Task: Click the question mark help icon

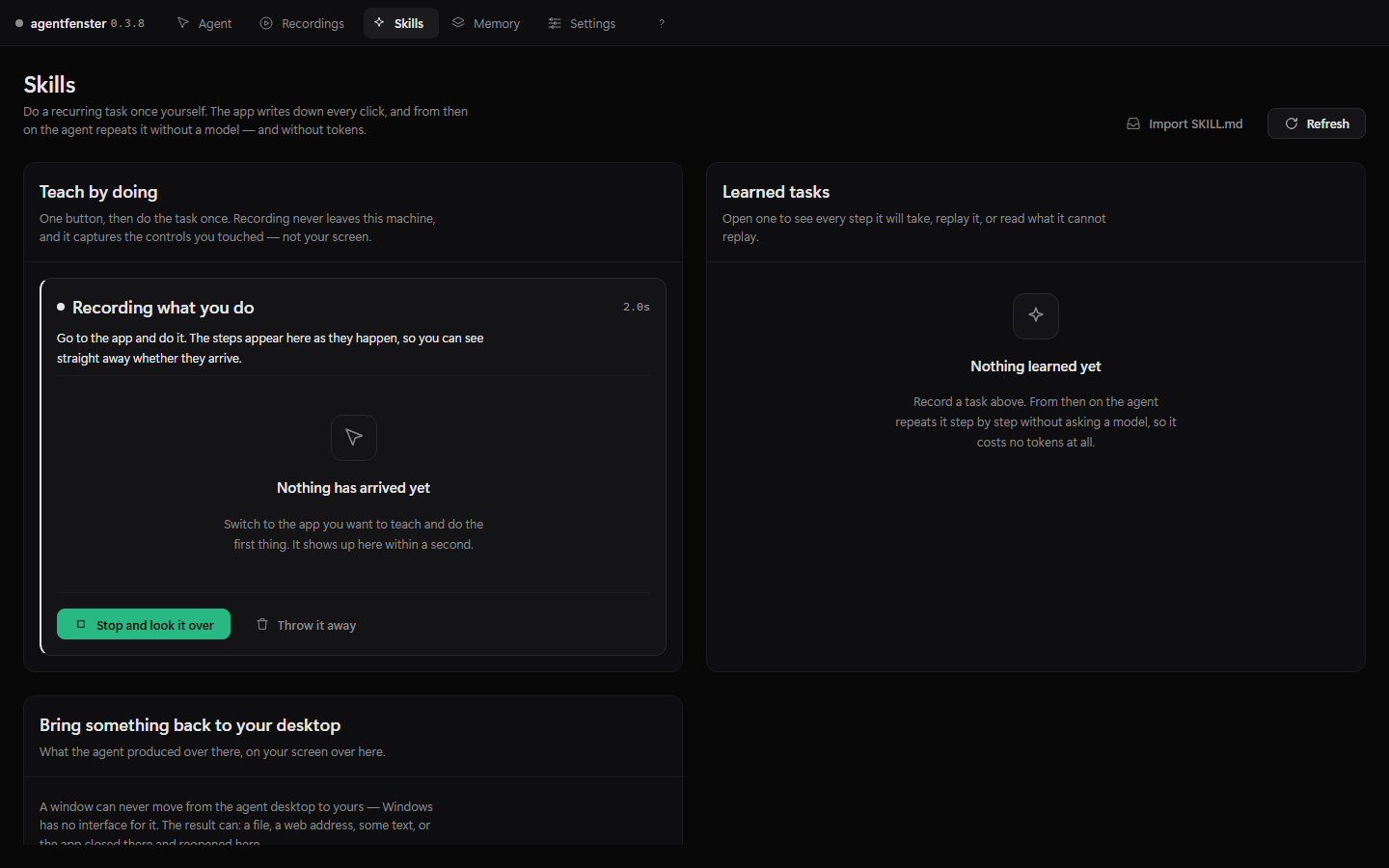Action: point(662,23)
